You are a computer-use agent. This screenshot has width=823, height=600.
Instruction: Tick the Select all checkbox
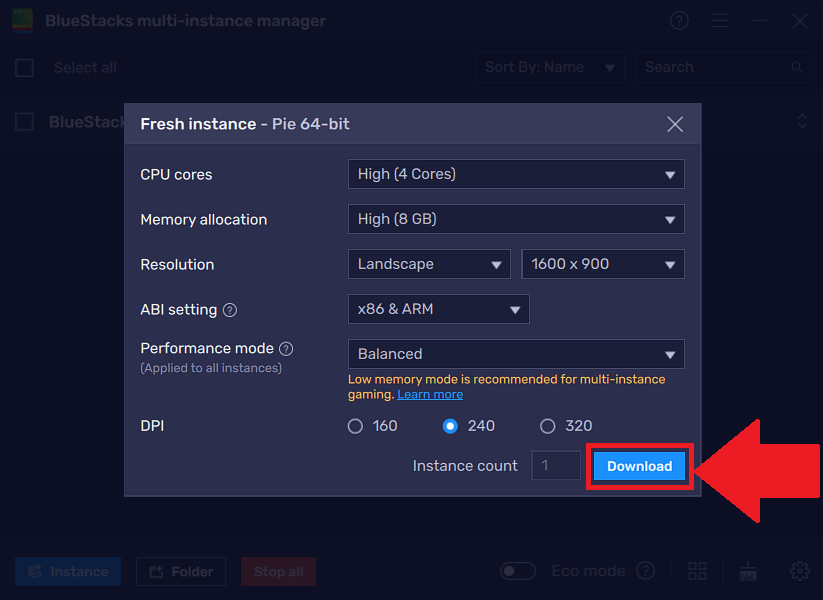24,68
